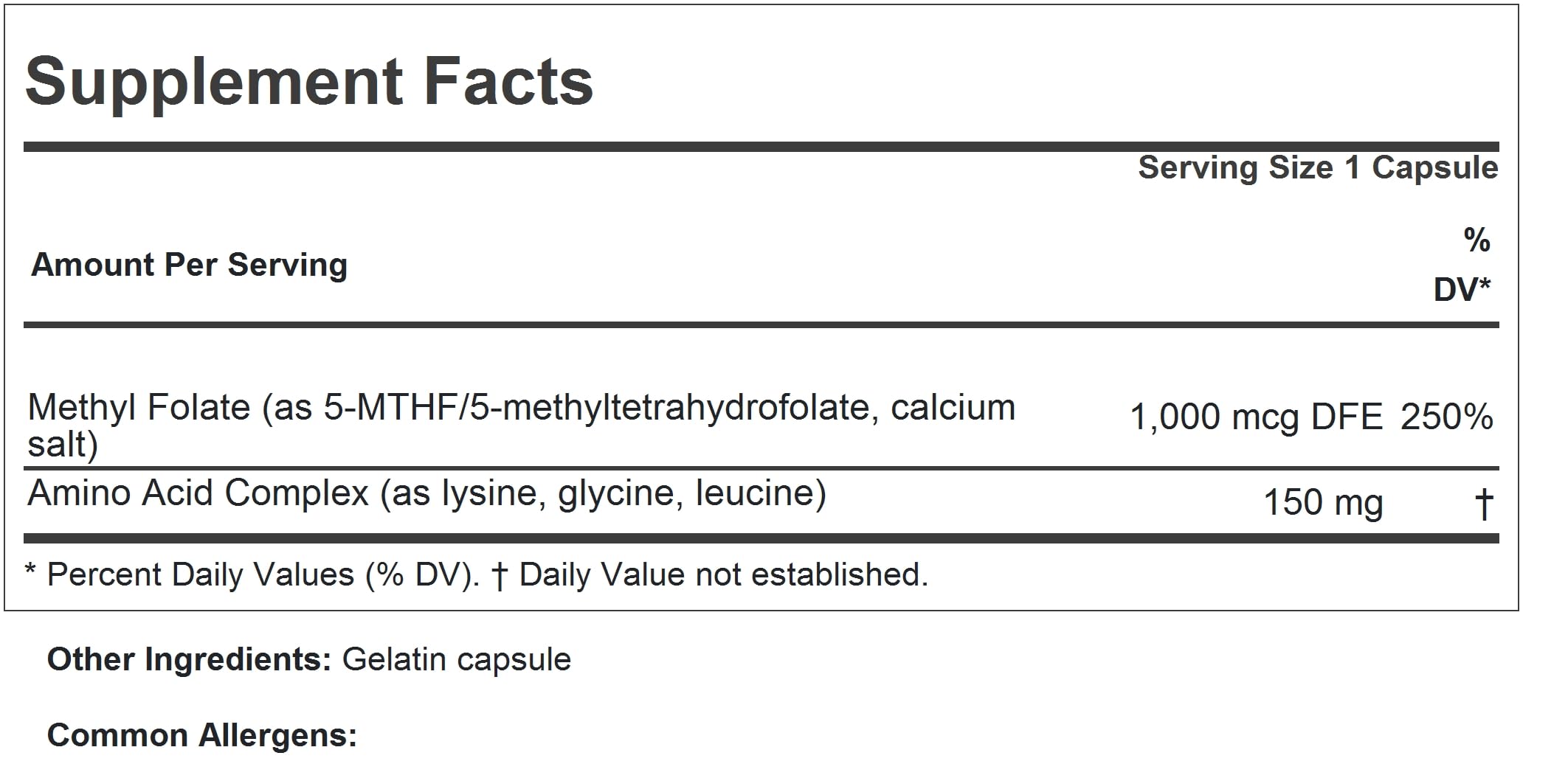Click the dagger symbol in Amino Acid row
This screenshot has height=778, width=1568.
(1483, 505)
